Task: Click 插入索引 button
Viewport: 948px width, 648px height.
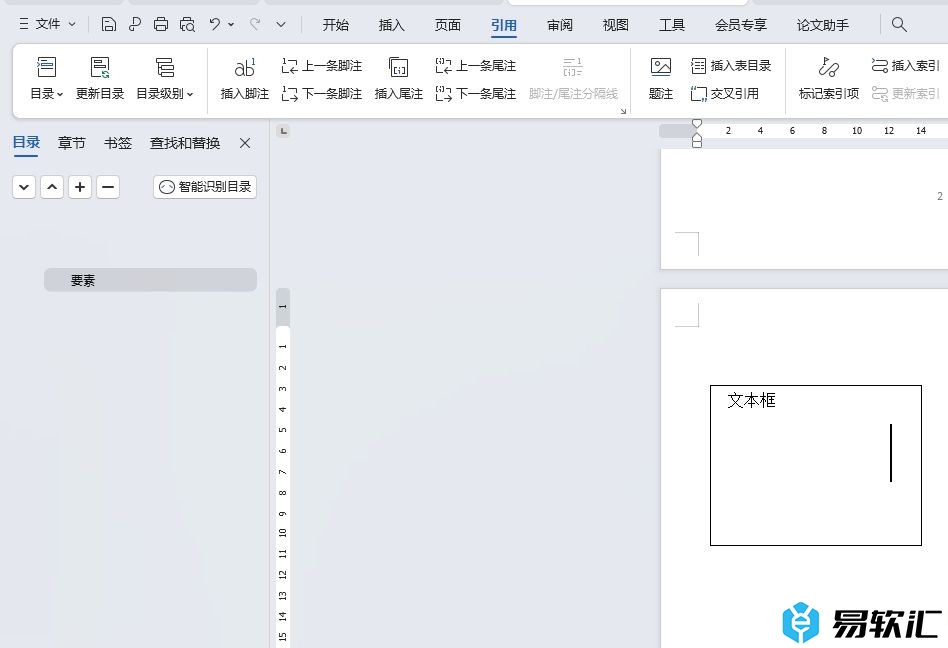Action: pos(905,65)
